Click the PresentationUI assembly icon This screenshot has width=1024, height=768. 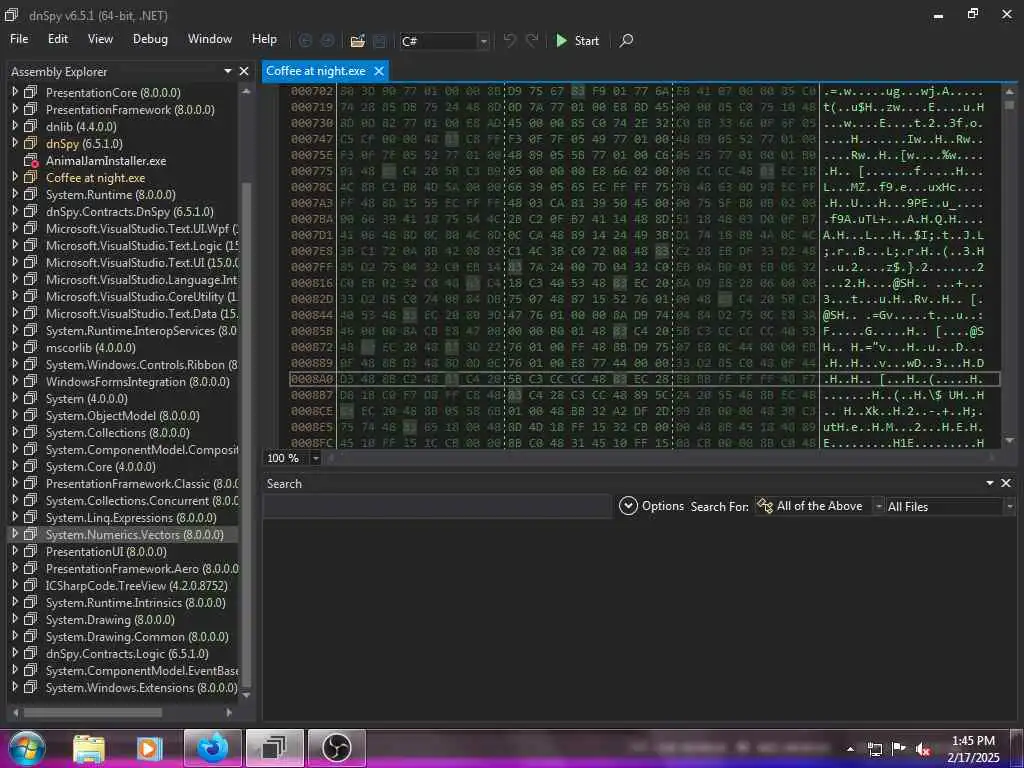click(x=31, y=551)
